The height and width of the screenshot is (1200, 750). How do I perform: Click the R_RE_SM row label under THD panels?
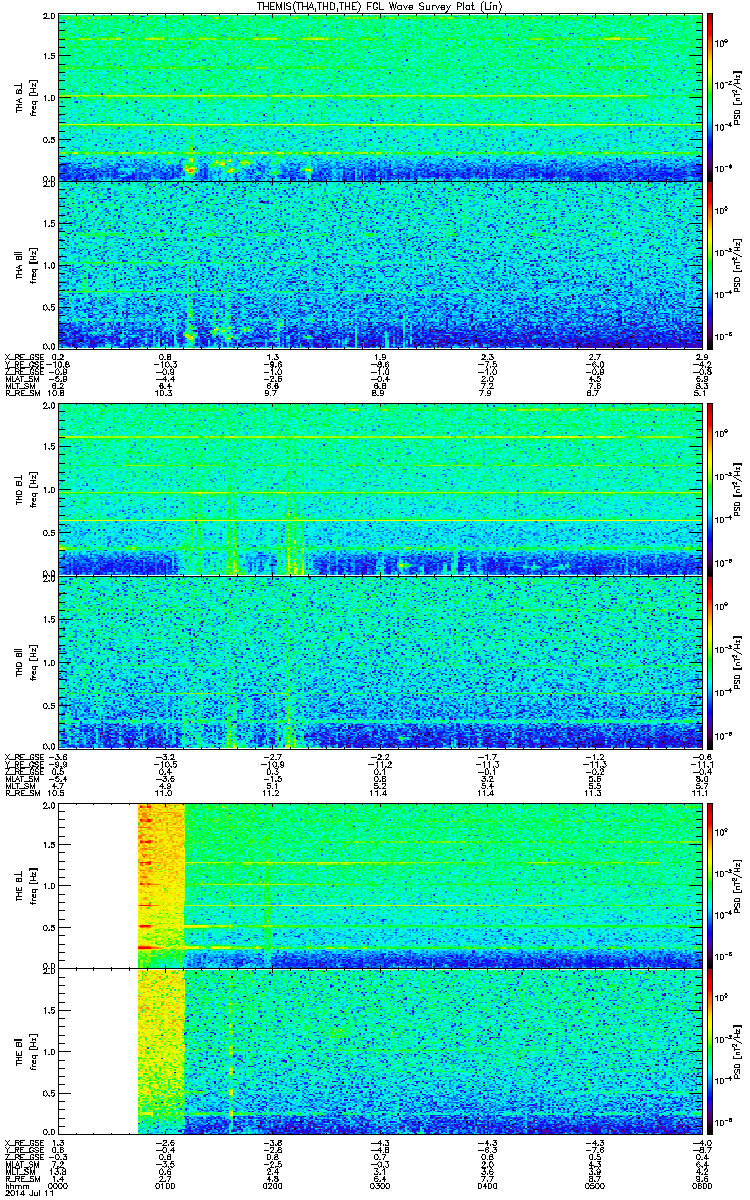pyautogui.click(x=24, y=791)
